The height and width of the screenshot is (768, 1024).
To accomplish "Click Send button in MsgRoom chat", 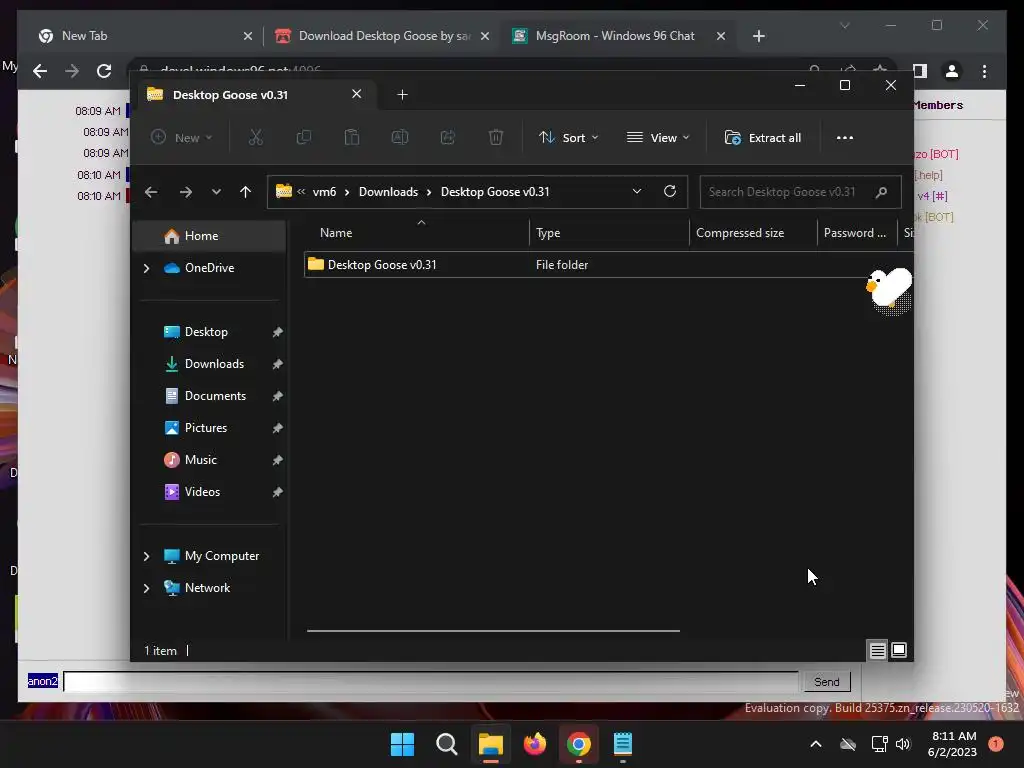I will point(826,681).
